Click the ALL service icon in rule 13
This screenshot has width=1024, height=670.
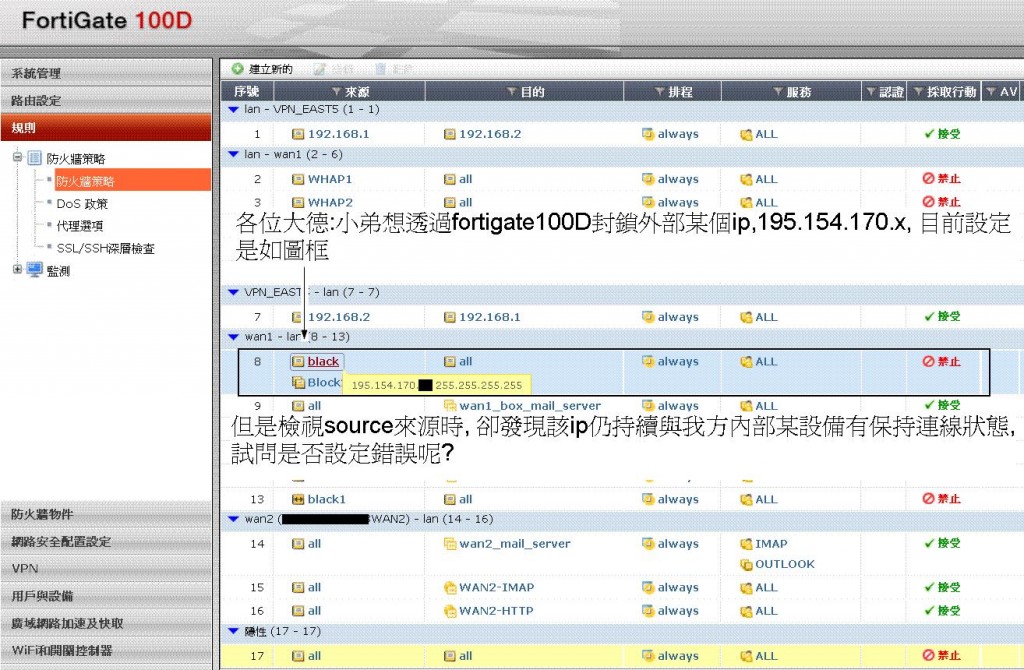click(746, 499)
